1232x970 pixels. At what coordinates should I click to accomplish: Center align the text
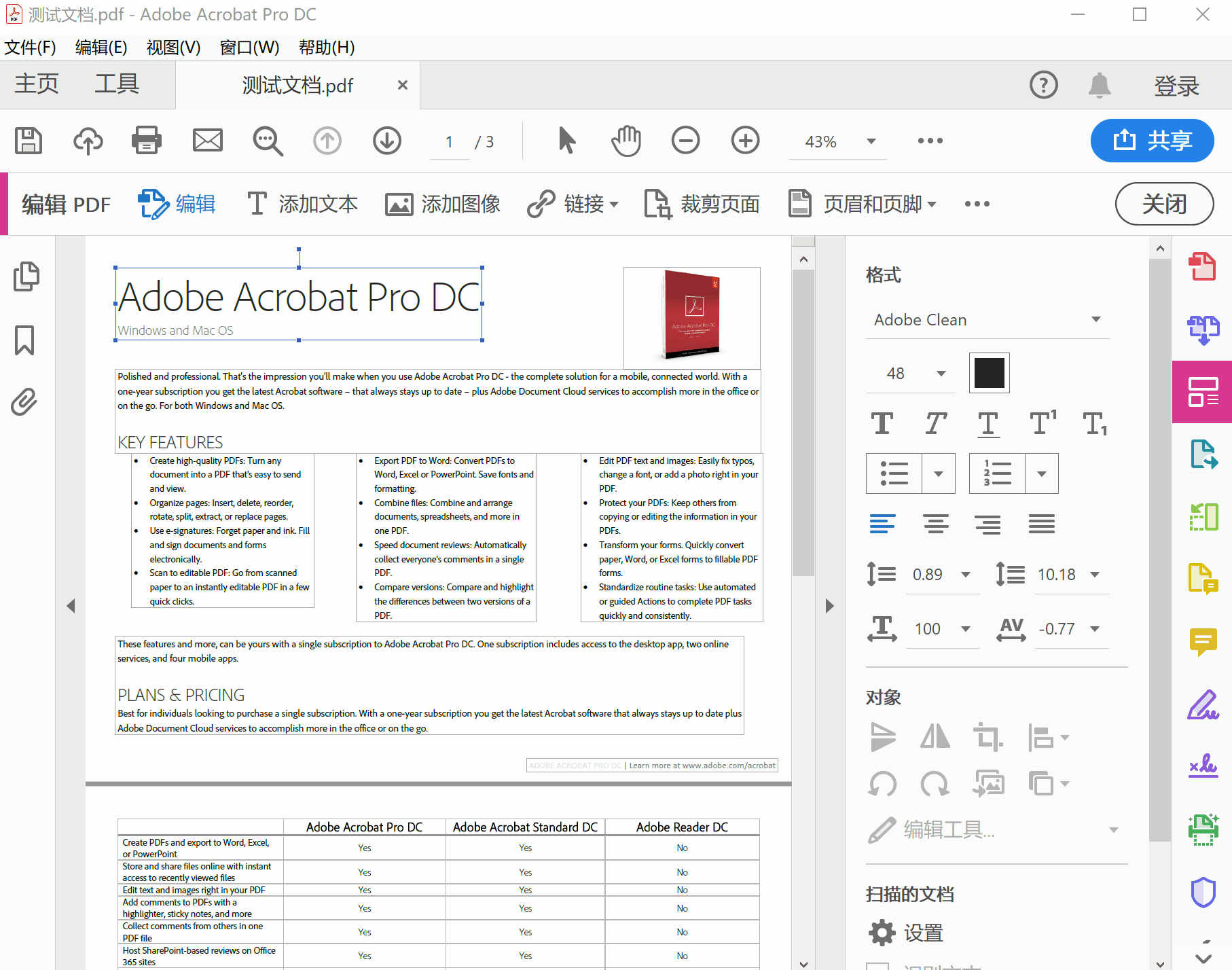pos(936,524)
